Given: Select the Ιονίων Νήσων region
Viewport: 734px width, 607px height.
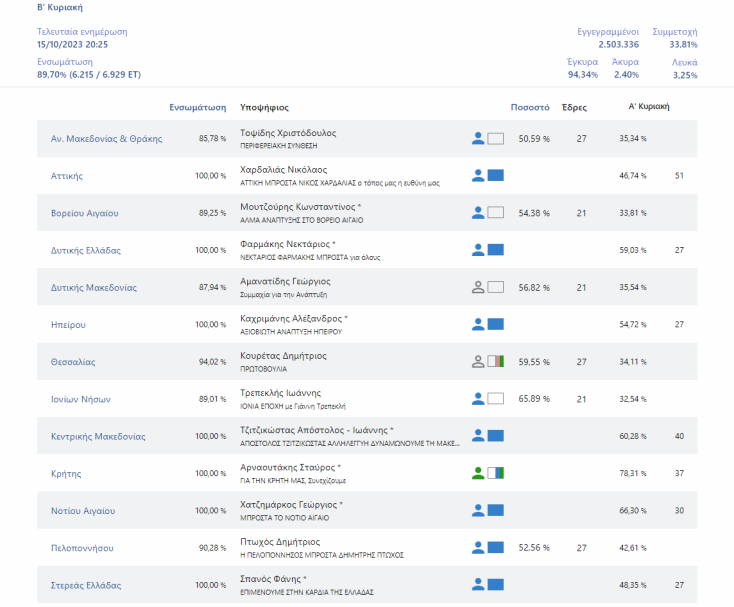Looking at the screenshot, I should (x=80, y=399).
